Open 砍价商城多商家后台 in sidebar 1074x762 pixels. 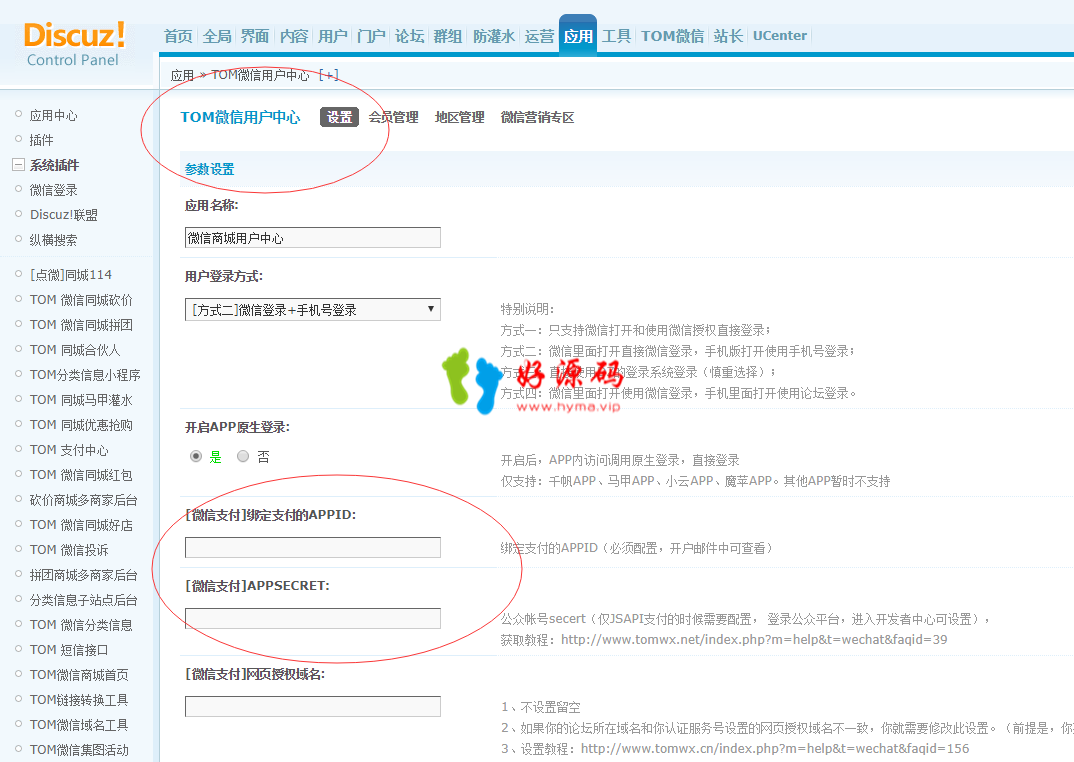coord(84,500)
